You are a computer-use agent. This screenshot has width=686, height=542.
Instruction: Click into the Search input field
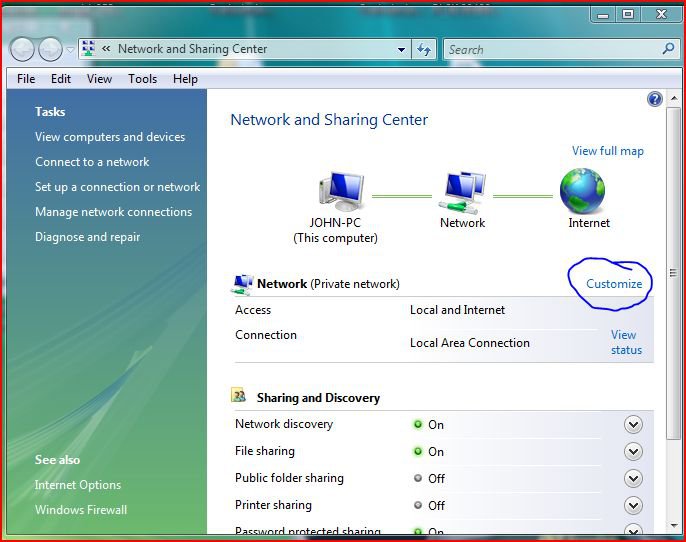pyautogui.click(x=553, y=49)
